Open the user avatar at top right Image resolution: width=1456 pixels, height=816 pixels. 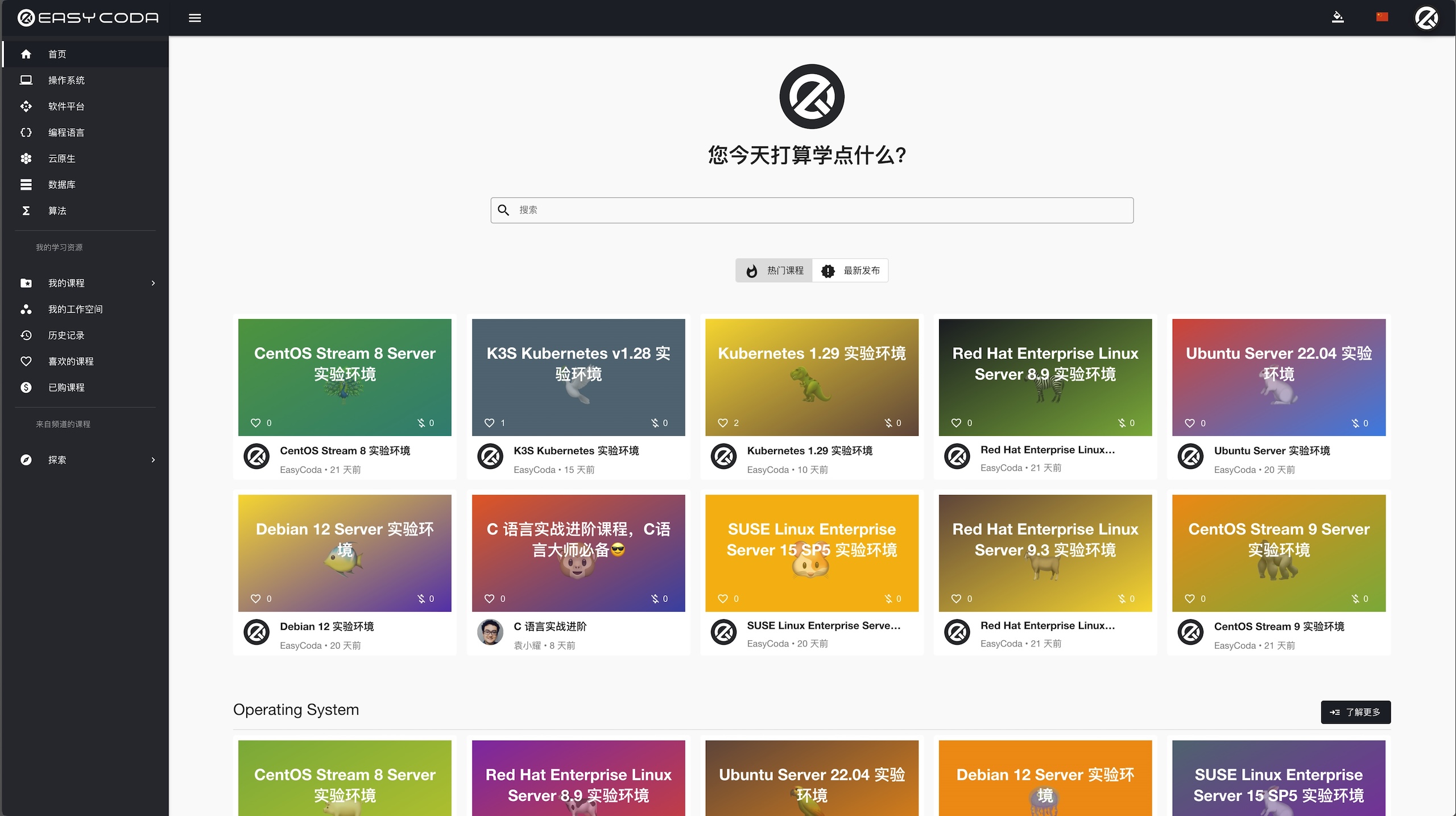point(1426,18)
